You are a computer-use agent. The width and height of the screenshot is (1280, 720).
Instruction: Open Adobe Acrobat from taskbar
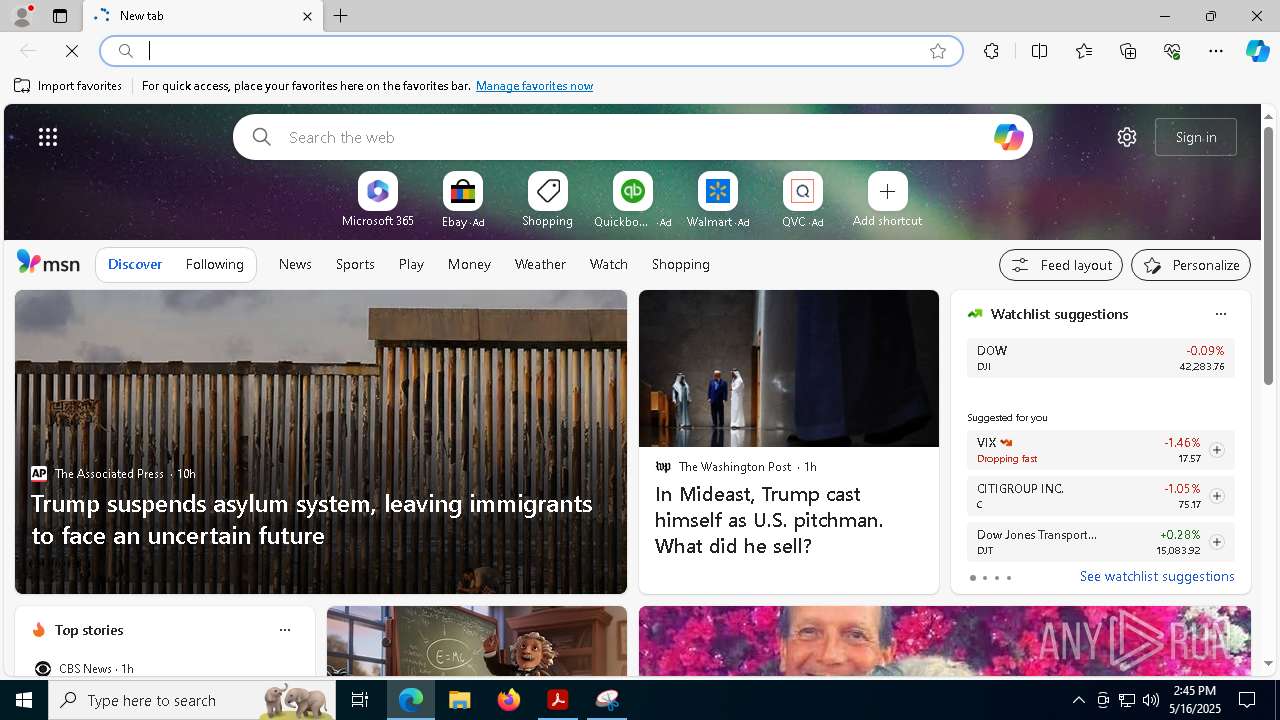pyautogui.click(x=558, y=700)
